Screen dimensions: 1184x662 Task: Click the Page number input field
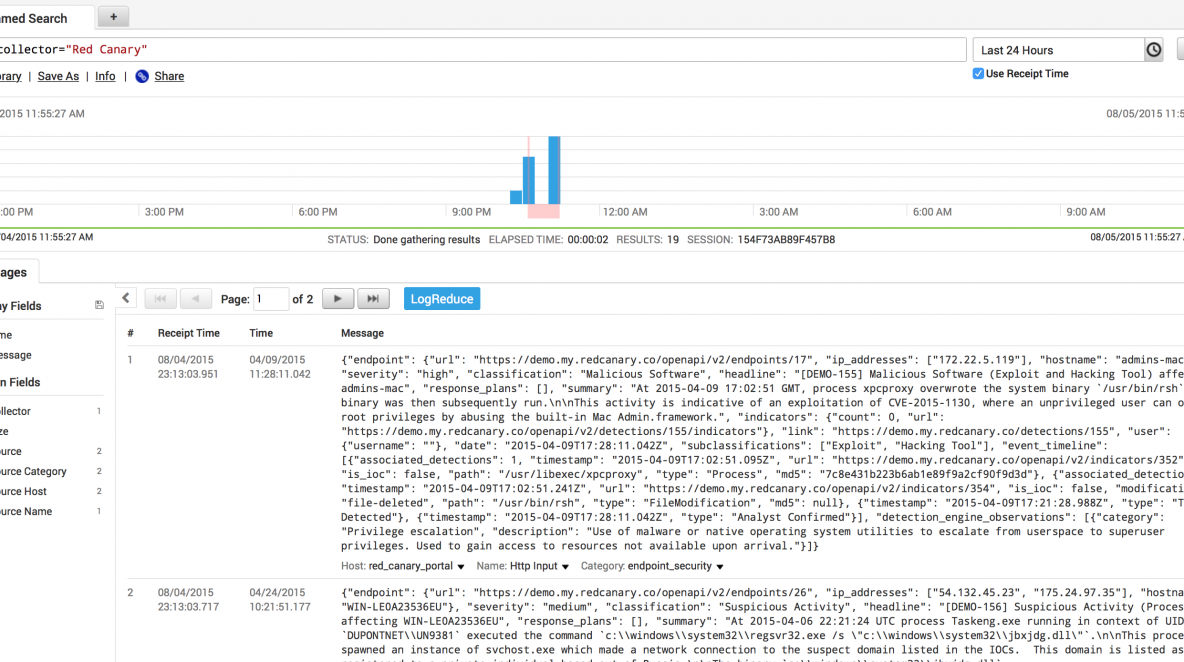click(271, 299)
